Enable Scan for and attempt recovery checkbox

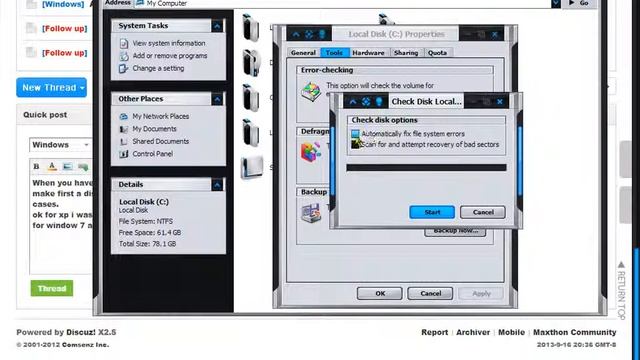click(x=356, y=144)
